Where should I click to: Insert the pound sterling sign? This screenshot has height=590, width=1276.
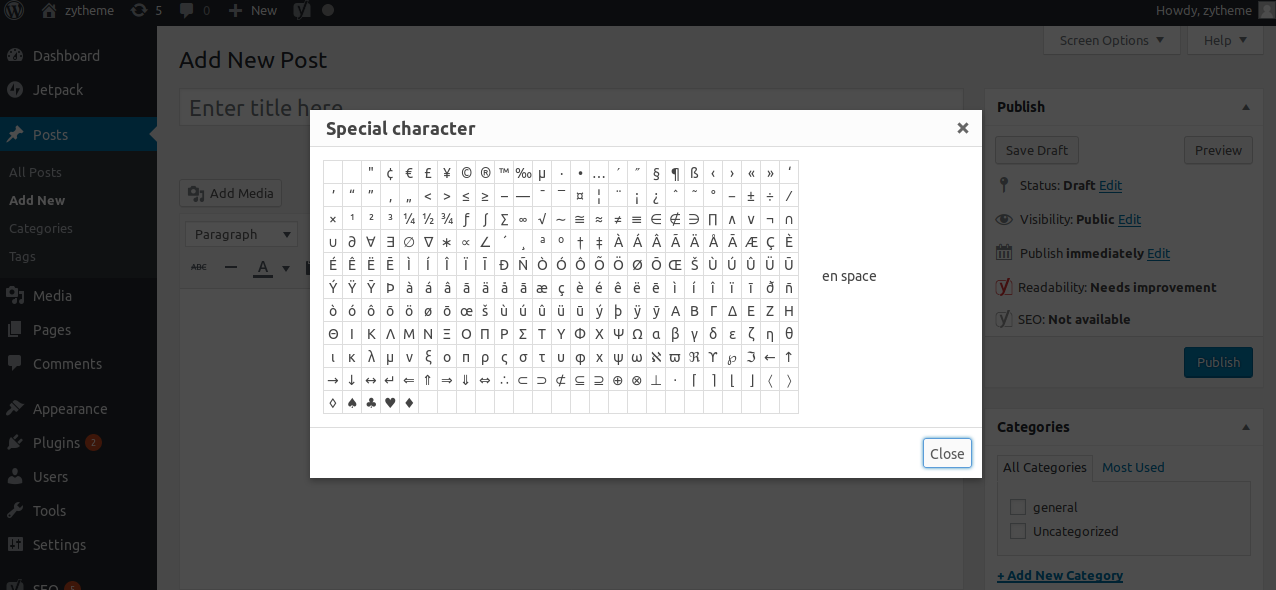point(428,173)
